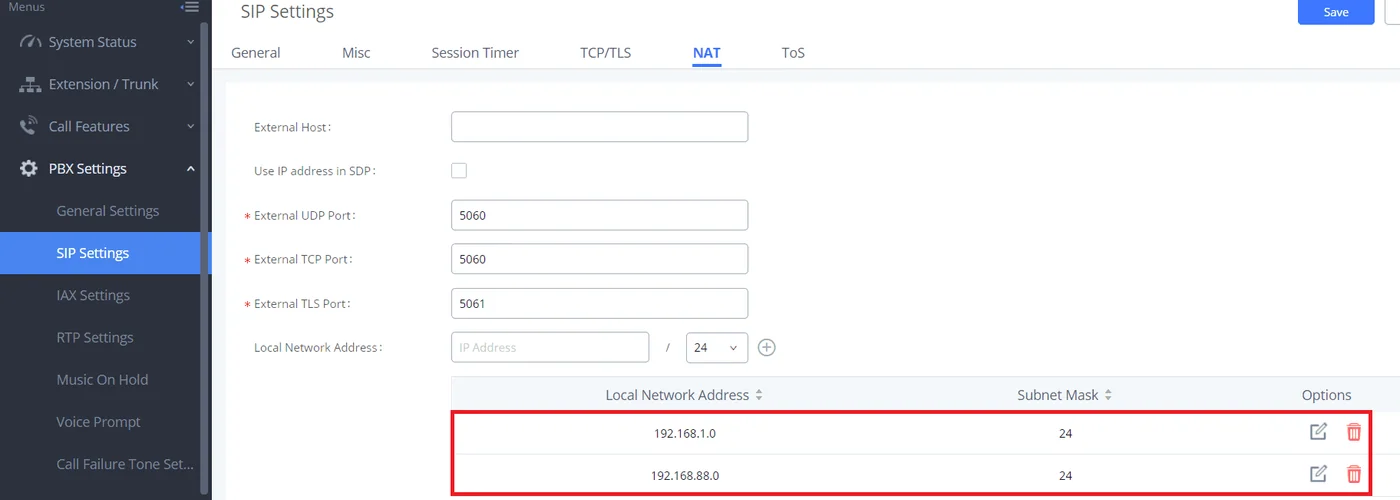Viewport: 1400px width, 500px height.
Task: Switch to the TCP/TLS tab
Action: [x=606, y=52]
